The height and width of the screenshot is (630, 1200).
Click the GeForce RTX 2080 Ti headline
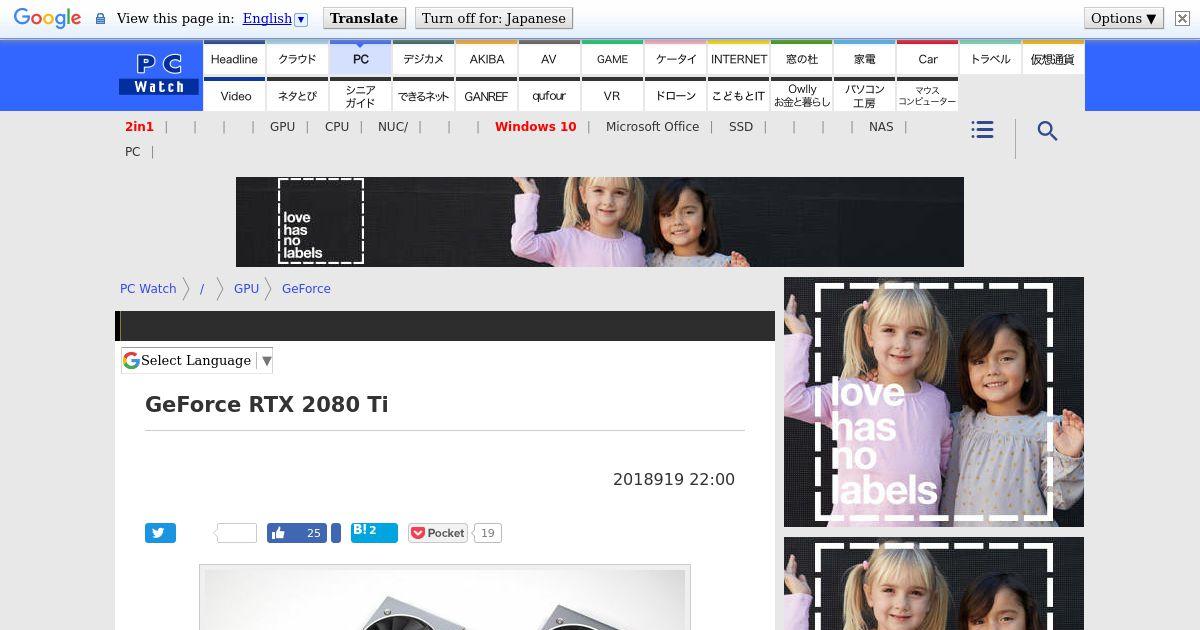(x=266, y=404)
